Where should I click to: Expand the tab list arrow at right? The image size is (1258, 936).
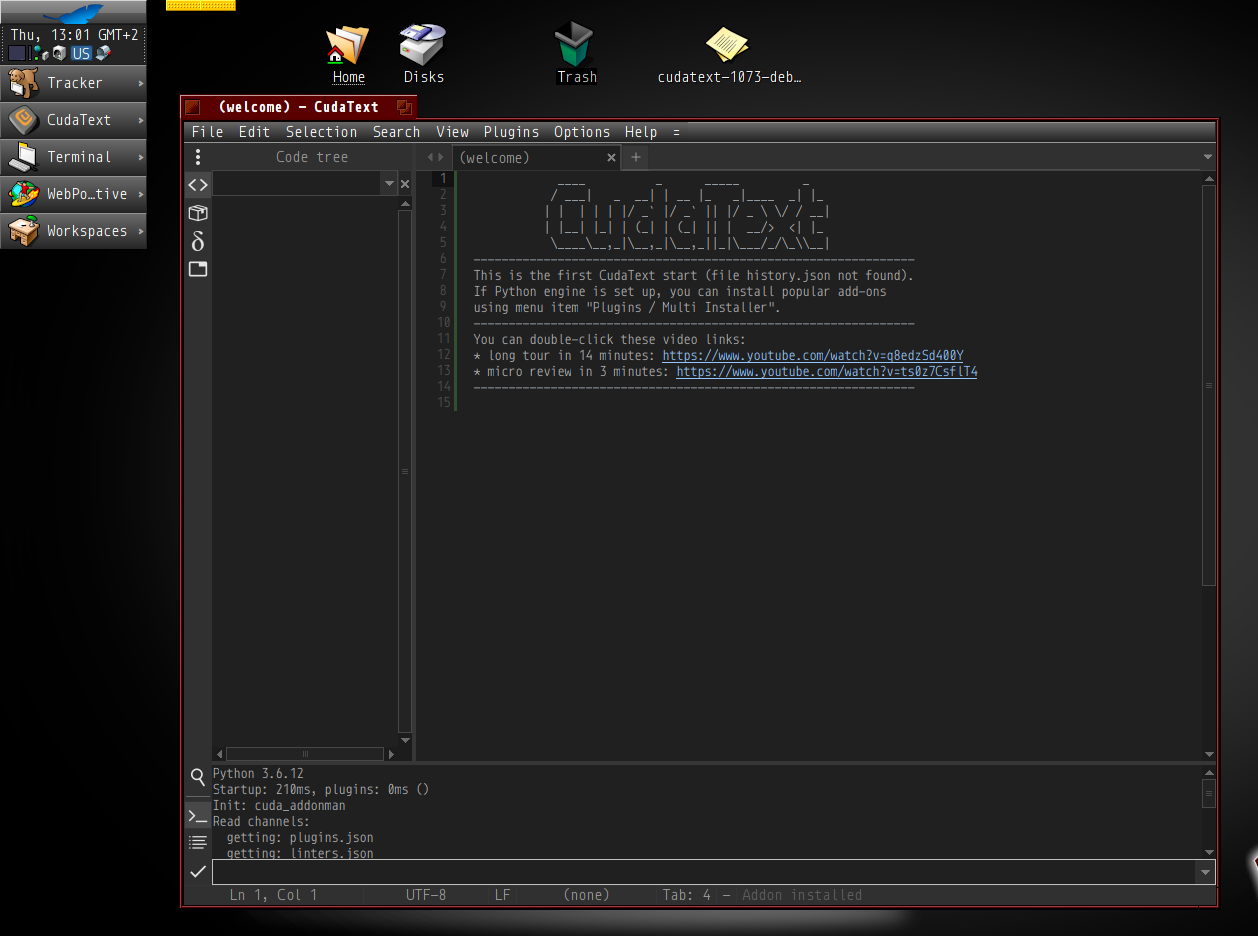(1208, 157)
